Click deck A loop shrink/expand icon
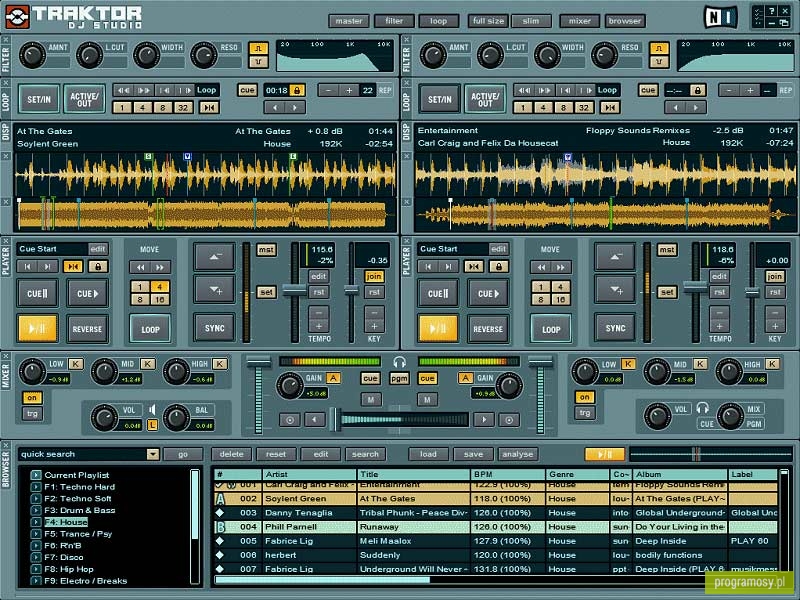Screen dimensions: 800x600 coord(209,108)
